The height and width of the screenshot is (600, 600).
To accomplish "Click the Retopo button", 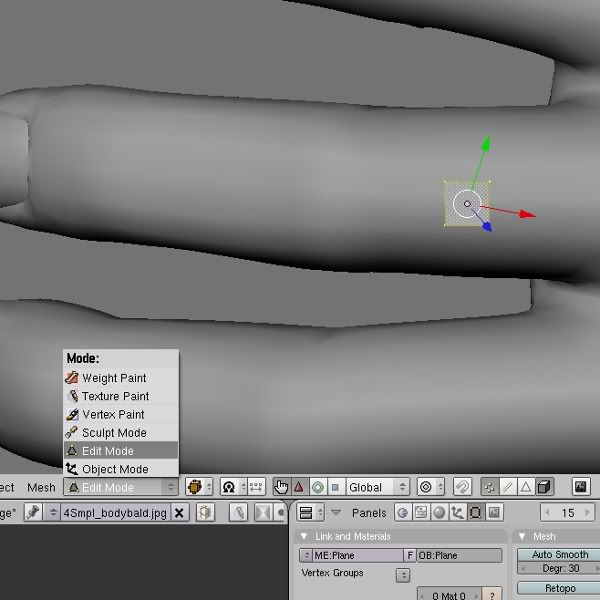I will 559,588.
